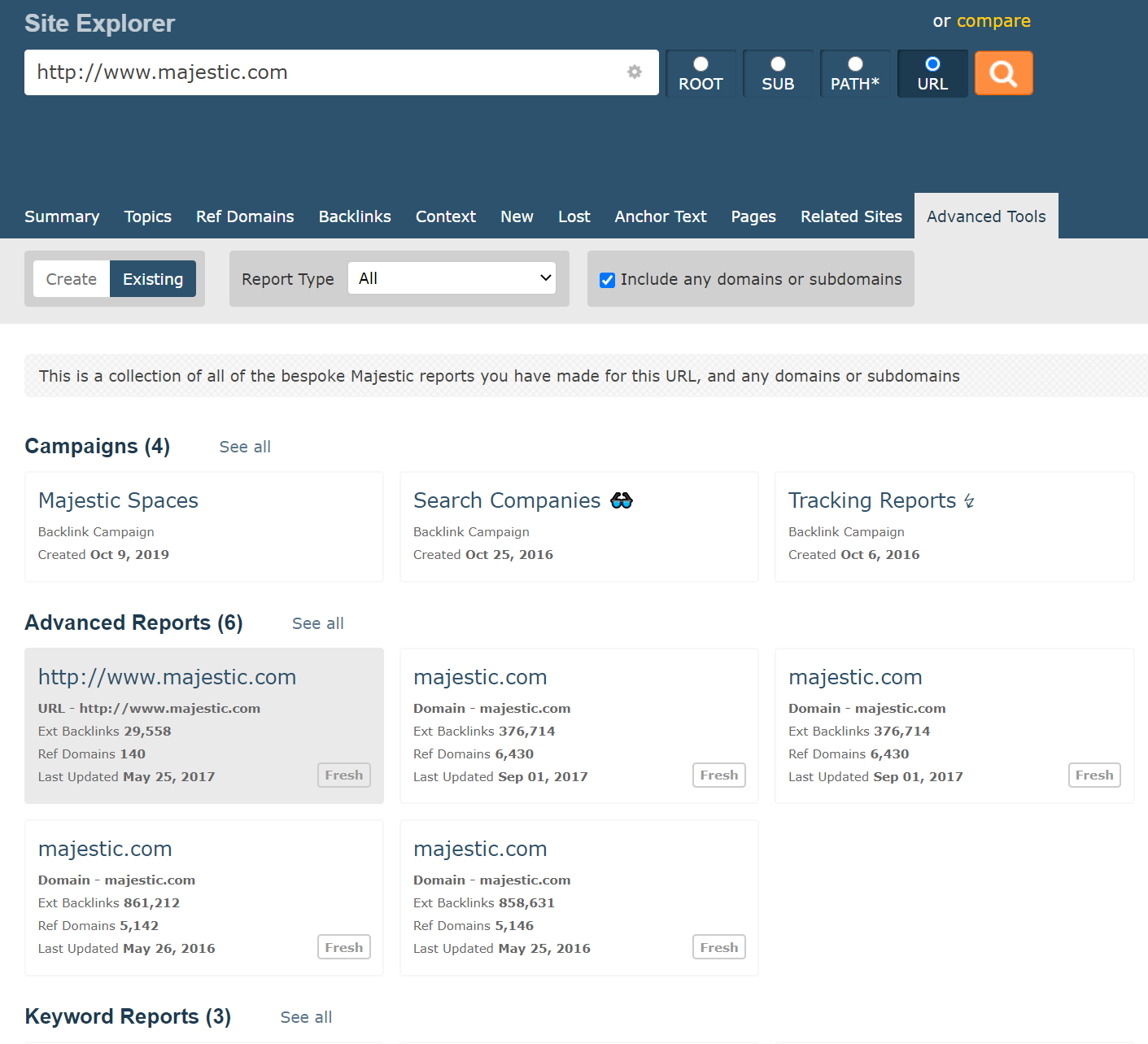This screenshot has height=1044, width=1148.
Task: Click the Report Type label
Action: click(x=288, y=279)
